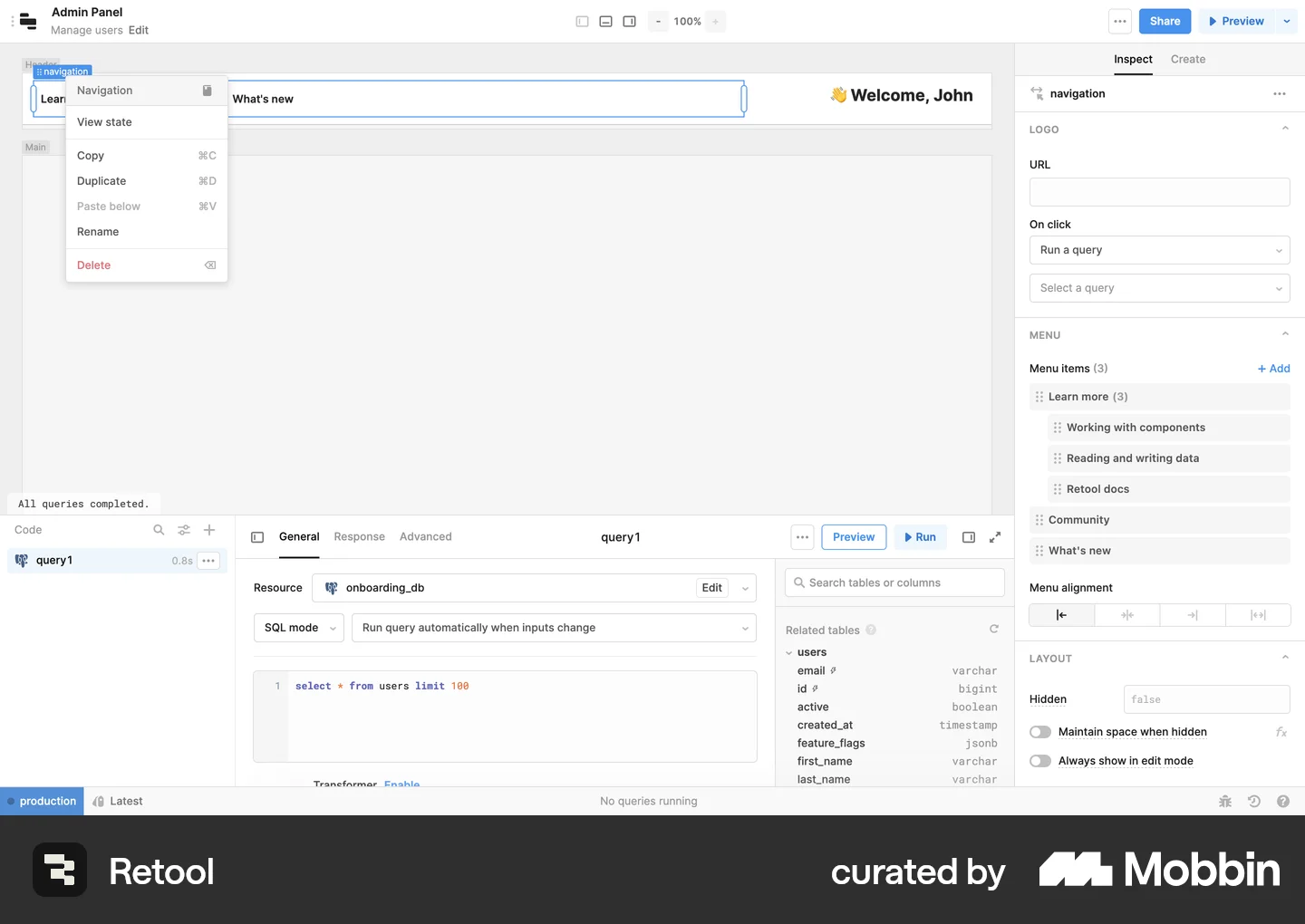Image resolution: width=1305 pixels, height=924 pixels.
Task: Focus the Search tables or columns field
Action: (894, 582)
